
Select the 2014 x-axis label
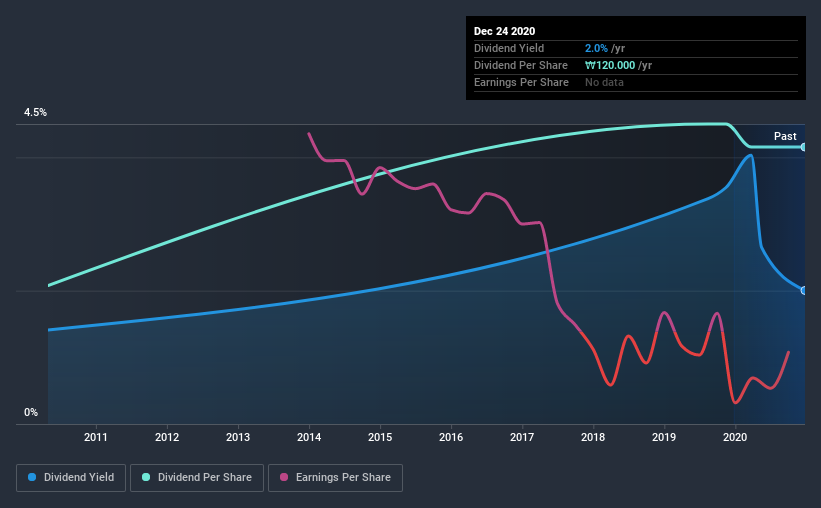point(309,437)
